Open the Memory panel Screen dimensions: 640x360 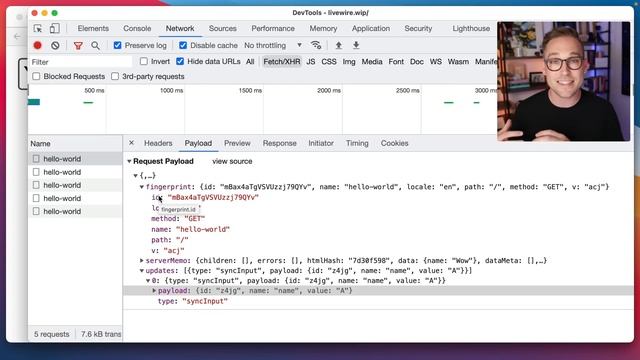click(323, 29)
